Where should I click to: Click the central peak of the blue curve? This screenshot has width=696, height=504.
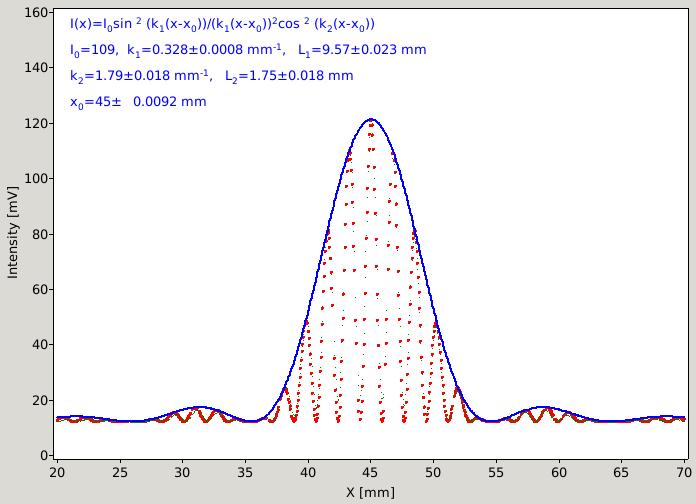[371, 119]
